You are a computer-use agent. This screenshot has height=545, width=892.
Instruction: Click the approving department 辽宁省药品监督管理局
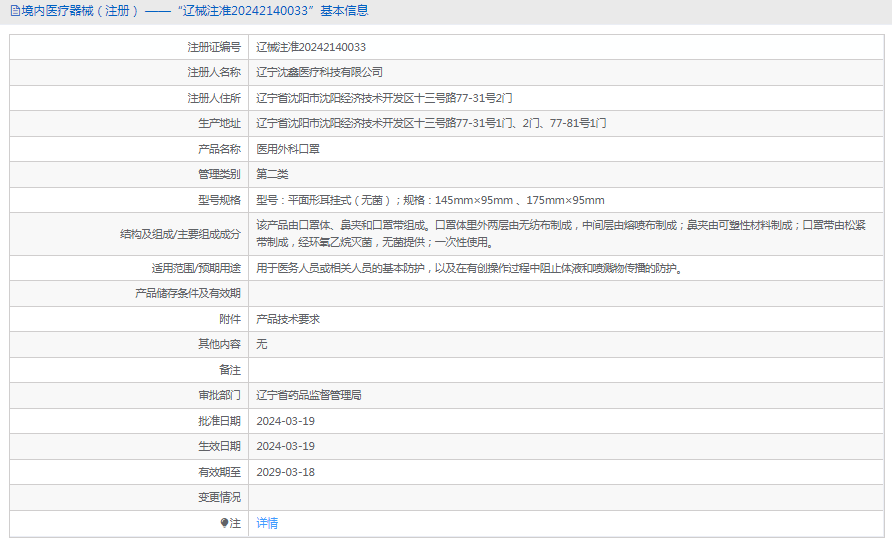coord(309,395)
